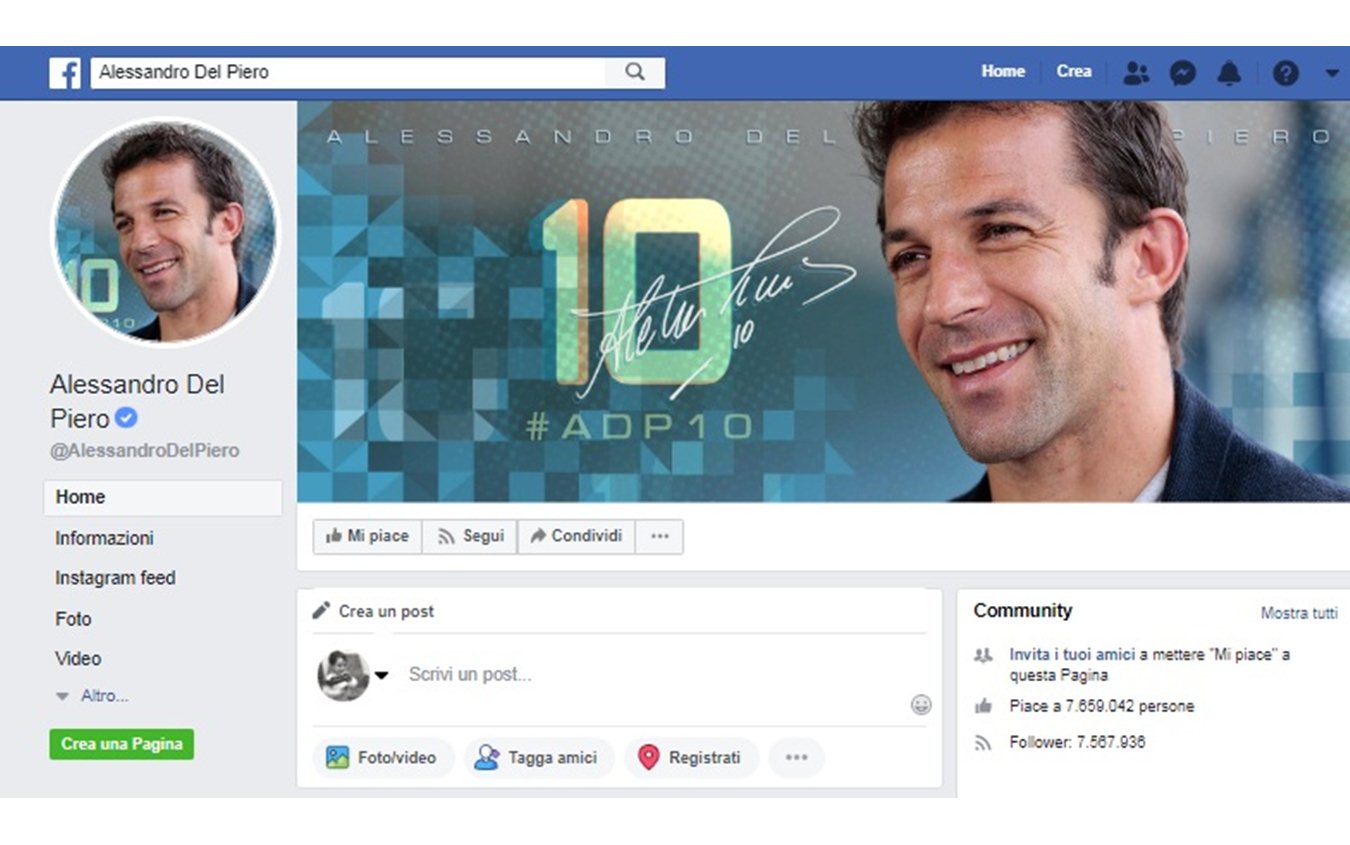Screen dimensions: 1350x845
Task: Click the Crea un post header
Action: click(386, 611)
